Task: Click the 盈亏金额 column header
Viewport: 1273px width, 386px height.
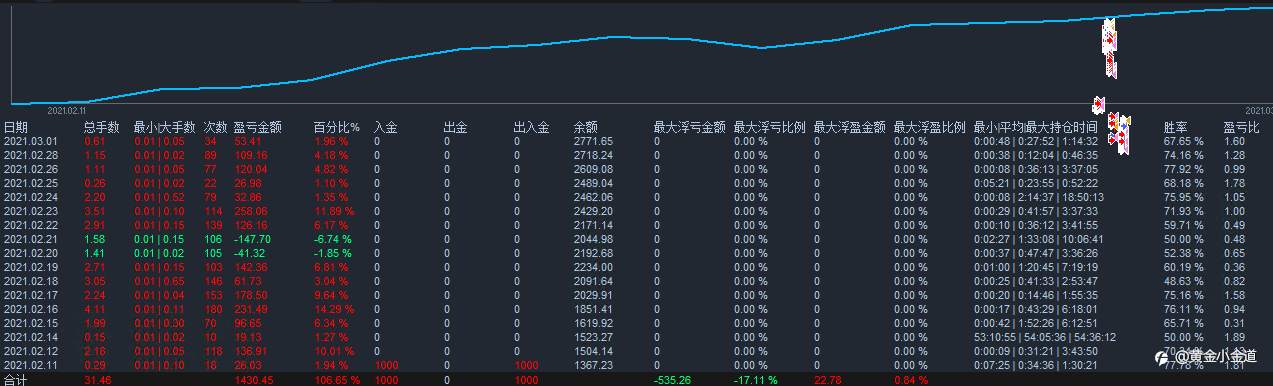Action: 257,127
